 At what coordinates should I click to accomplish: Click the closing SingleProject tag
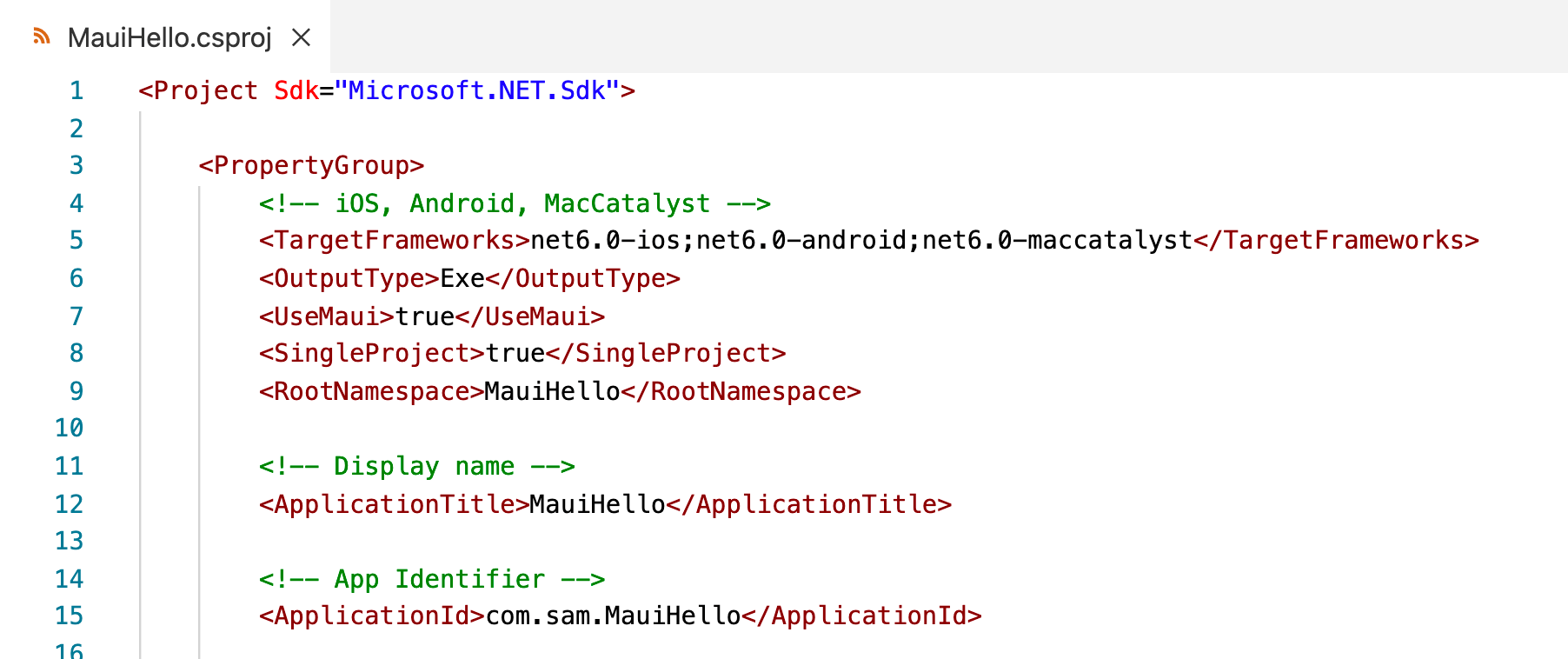pyautogui.click(x=666, y=353)
